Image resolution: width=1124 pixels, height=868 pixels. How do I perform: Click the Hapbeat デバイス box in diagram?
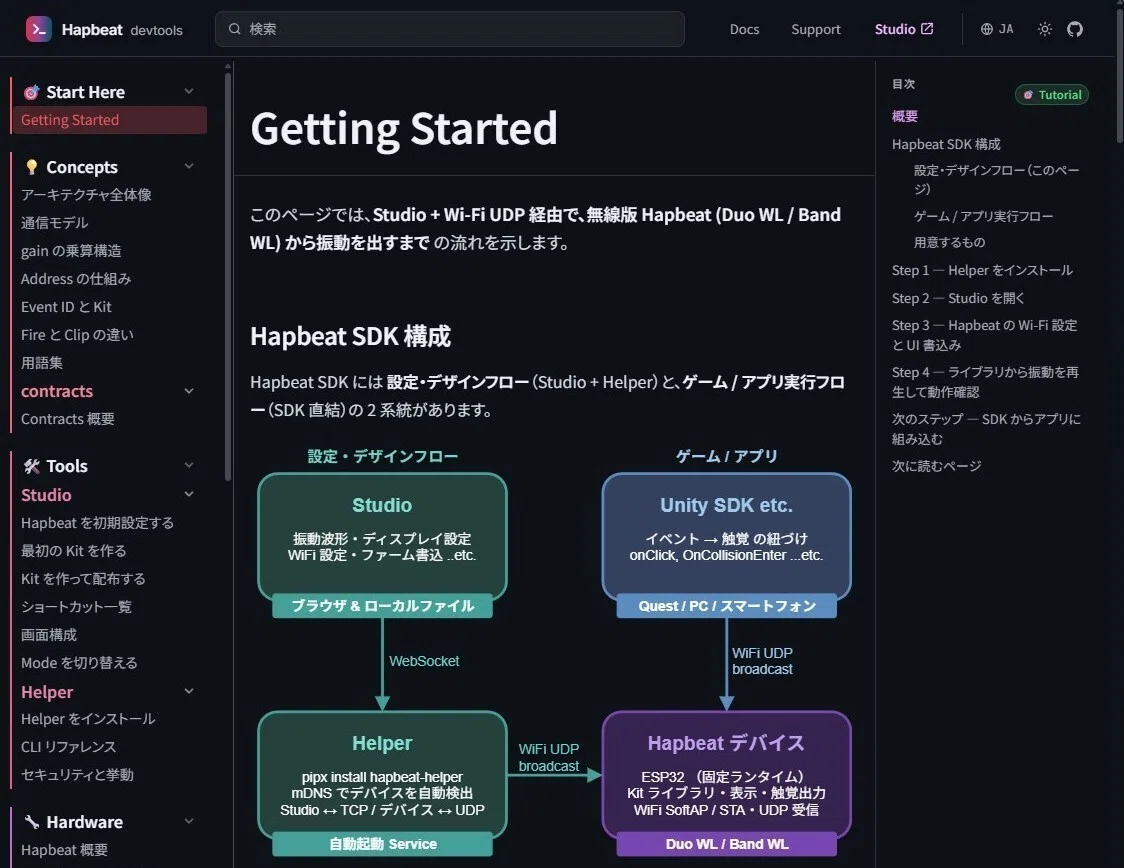click(x=726, y=775)
